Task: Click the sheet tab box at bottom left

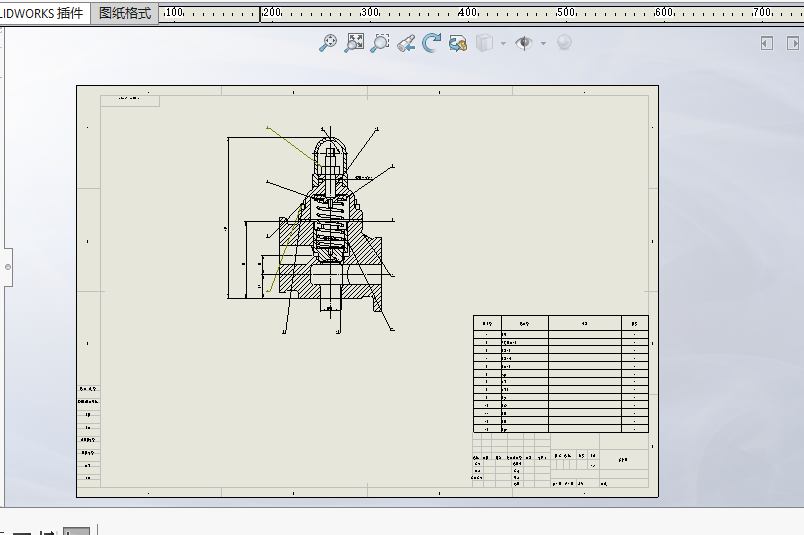Action: click(76, 531)
